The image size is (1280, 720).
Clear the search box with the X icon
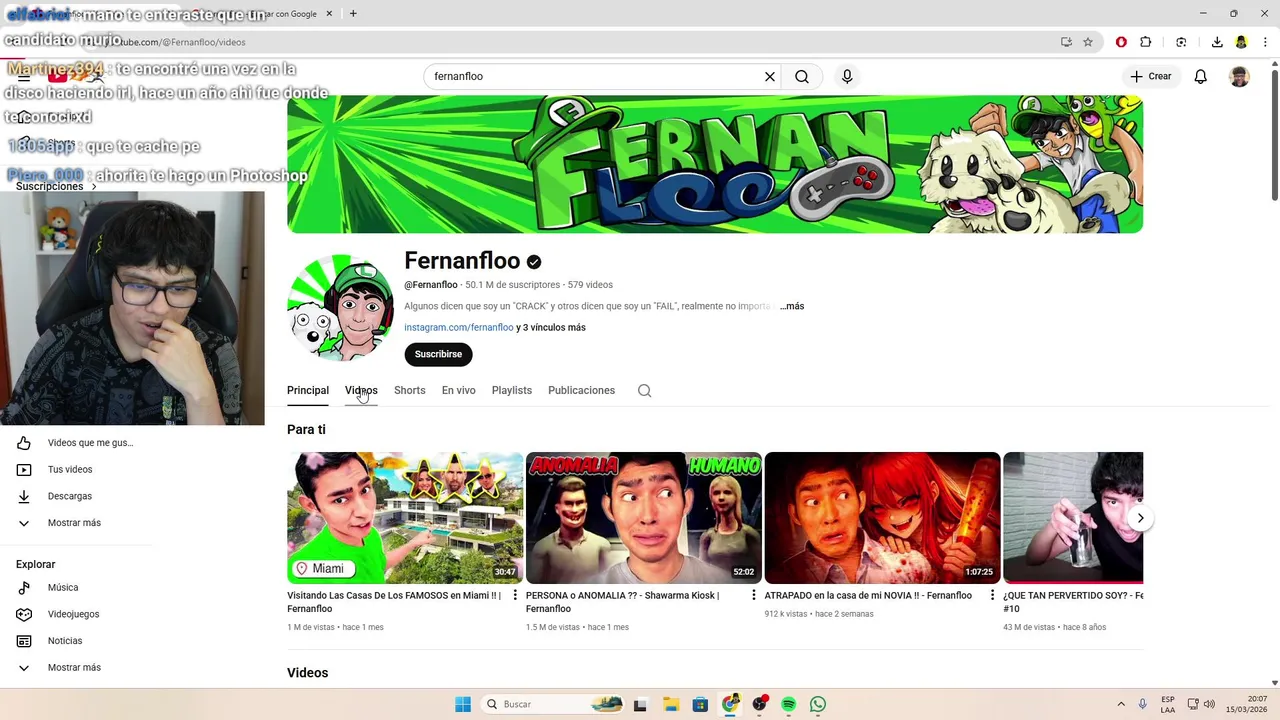point(770,76)
